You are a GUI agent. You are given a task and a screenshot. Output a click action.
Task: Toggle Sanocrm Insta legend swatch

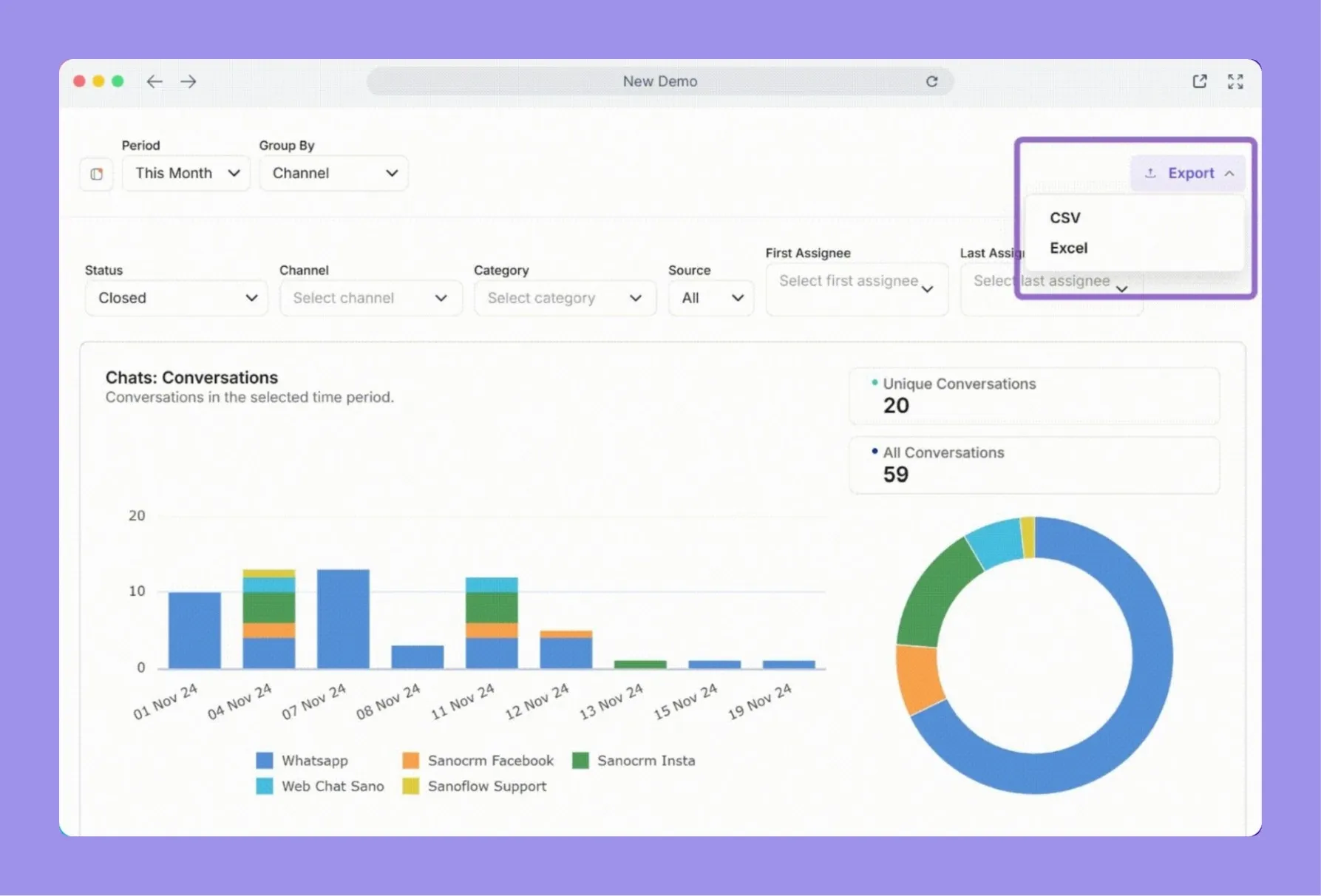[x=580, y=761]
